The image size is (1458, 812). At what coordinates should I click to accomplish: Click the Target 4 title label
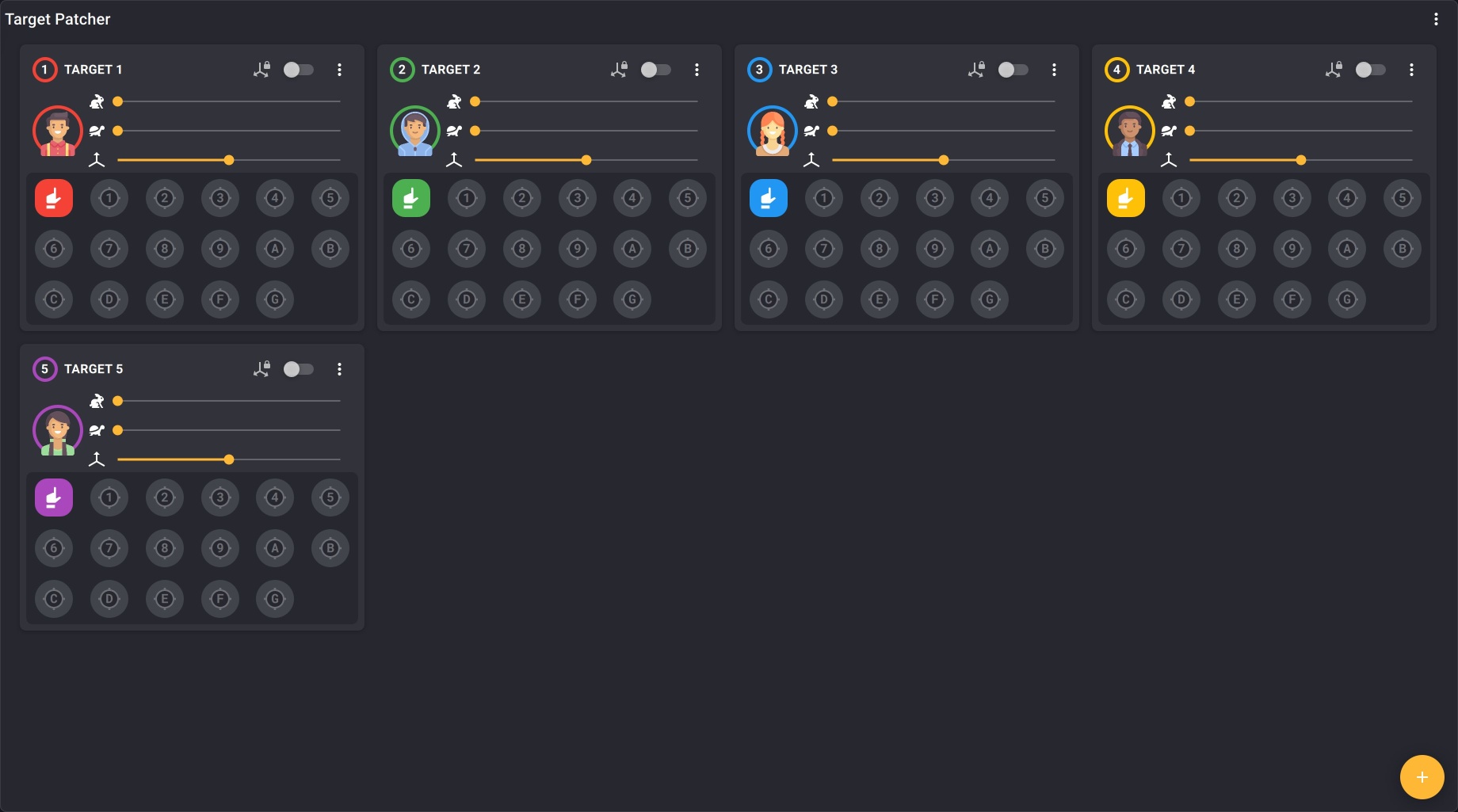1165,70
